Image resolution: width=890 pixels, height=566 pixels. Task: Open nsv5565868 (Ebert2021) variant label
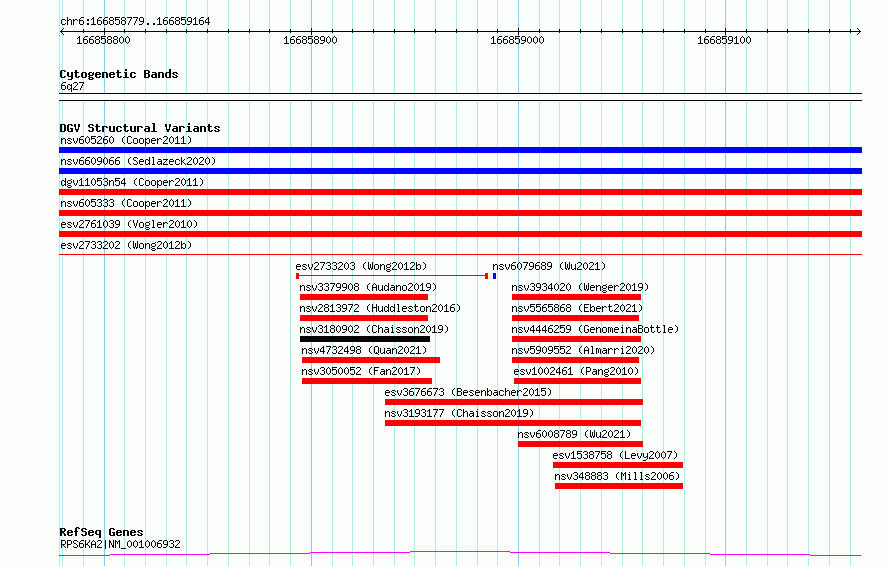(x=577, y=308)
